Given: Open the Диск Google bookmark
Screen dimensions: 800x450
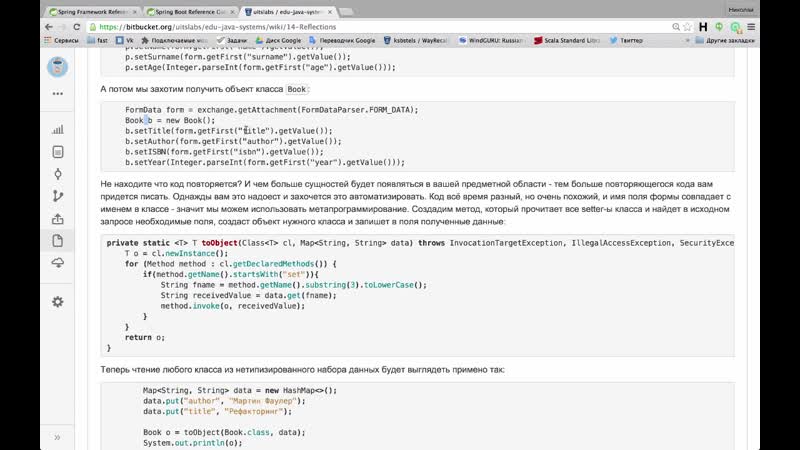Looking at the screenshot, I should click(x=278, y=40).
